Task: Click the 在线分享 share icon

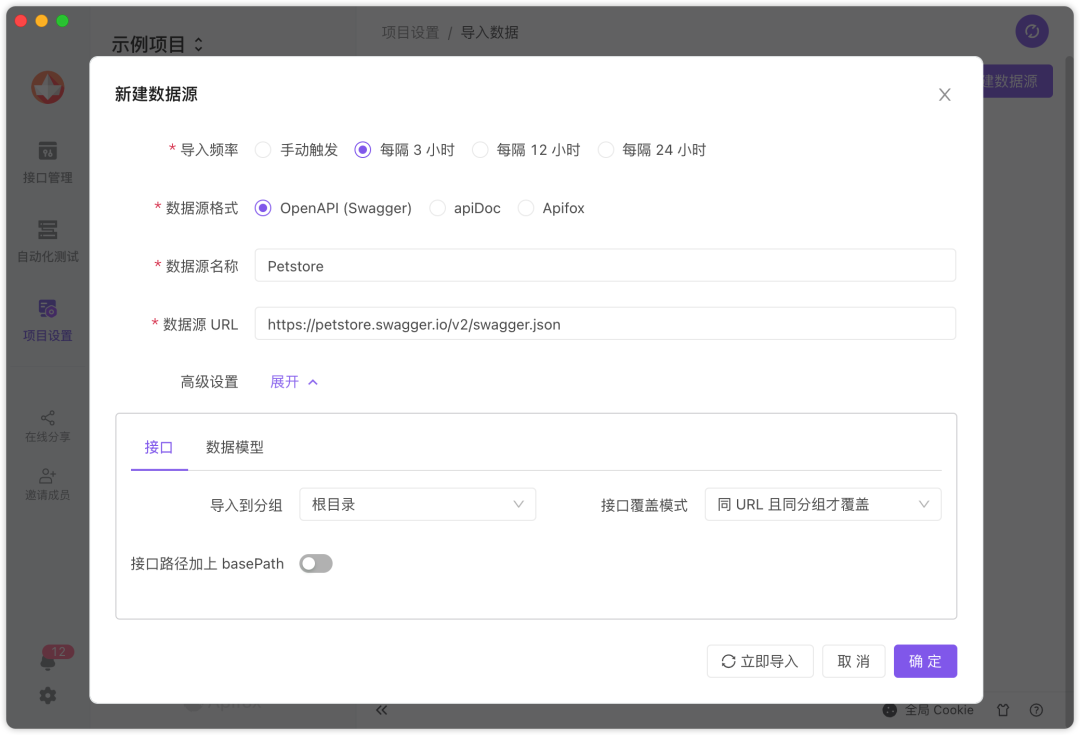Action: [48, 418]
